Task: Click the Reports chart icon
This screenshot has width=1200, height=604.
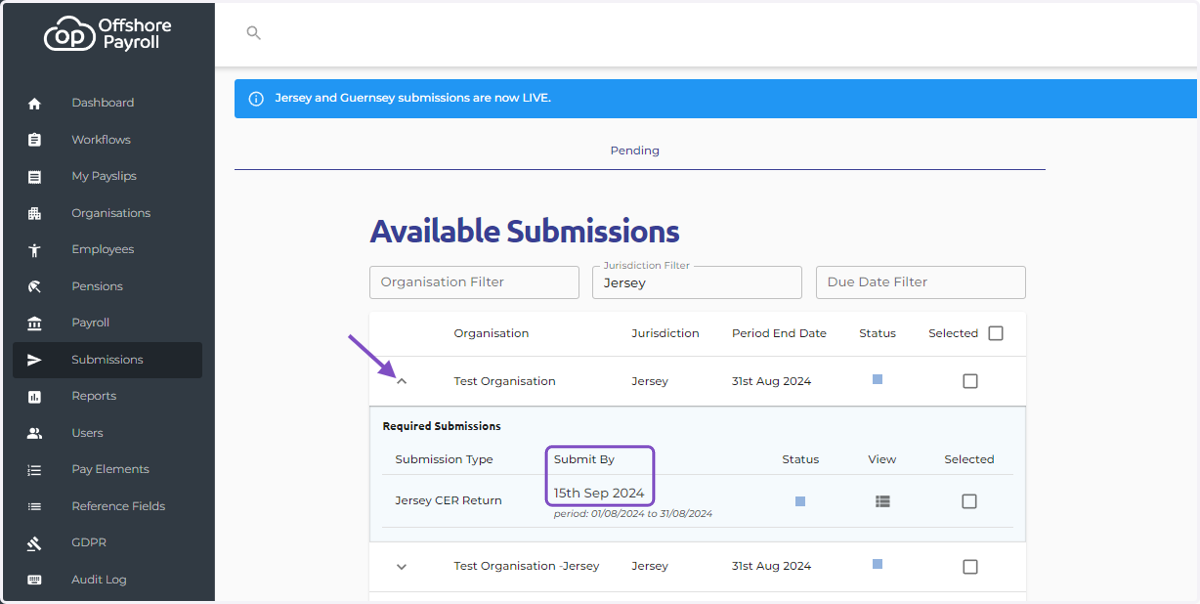Action: 35,397
